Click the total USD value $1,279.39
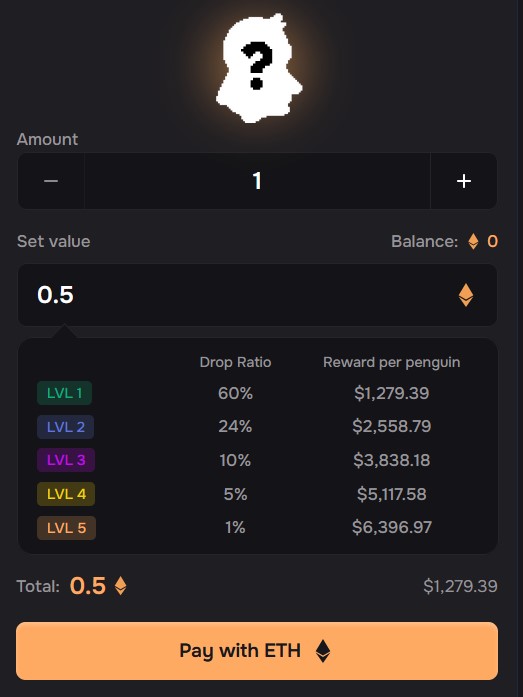523x697 pixels. (460, 586)
